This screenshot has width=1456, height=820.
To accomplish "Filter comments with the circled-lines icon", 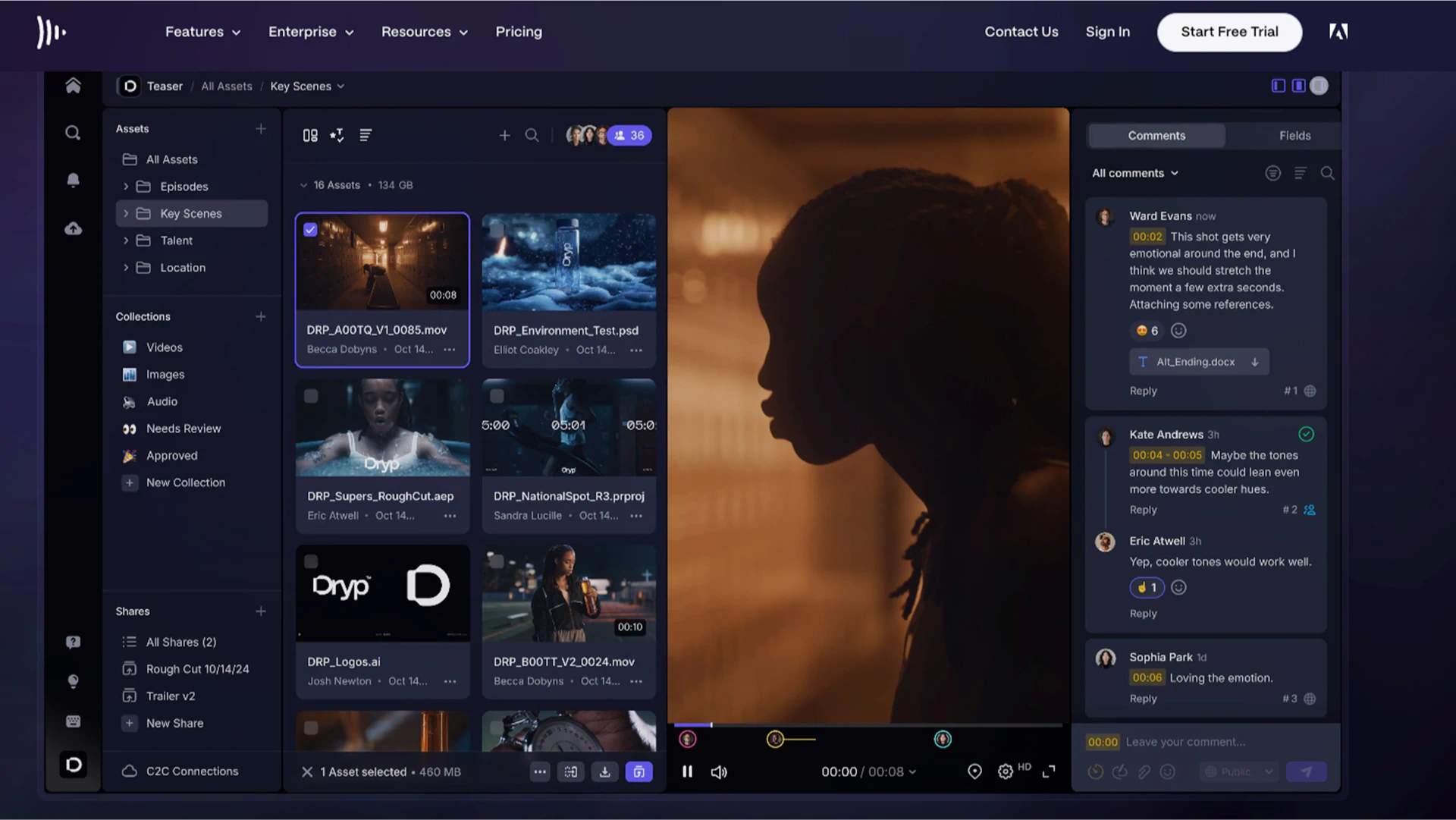I will coord(1272,173).
